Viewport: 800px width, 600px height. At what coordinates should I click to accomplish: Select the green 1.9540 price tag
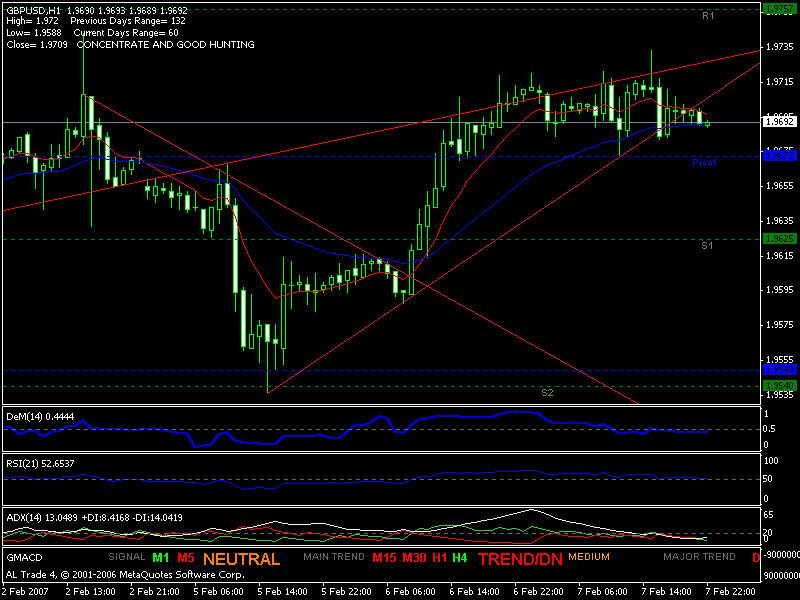point(780,385)
